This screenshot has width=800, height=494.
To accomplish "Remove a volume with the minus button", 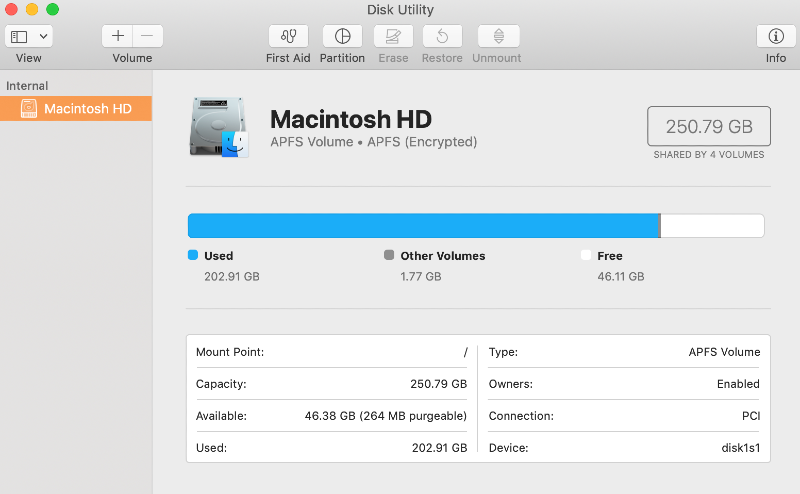I will coord(147,36).
